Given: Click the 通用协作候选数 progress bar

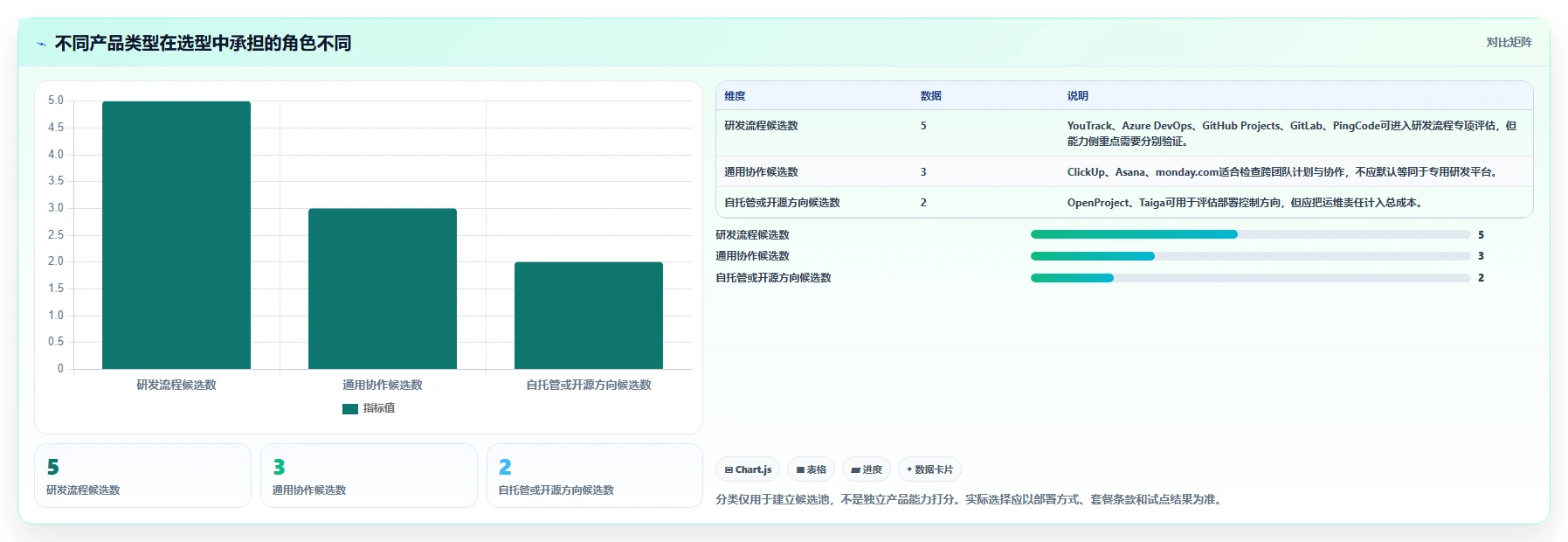Looking at the screenshot, I should point(1250,256).
